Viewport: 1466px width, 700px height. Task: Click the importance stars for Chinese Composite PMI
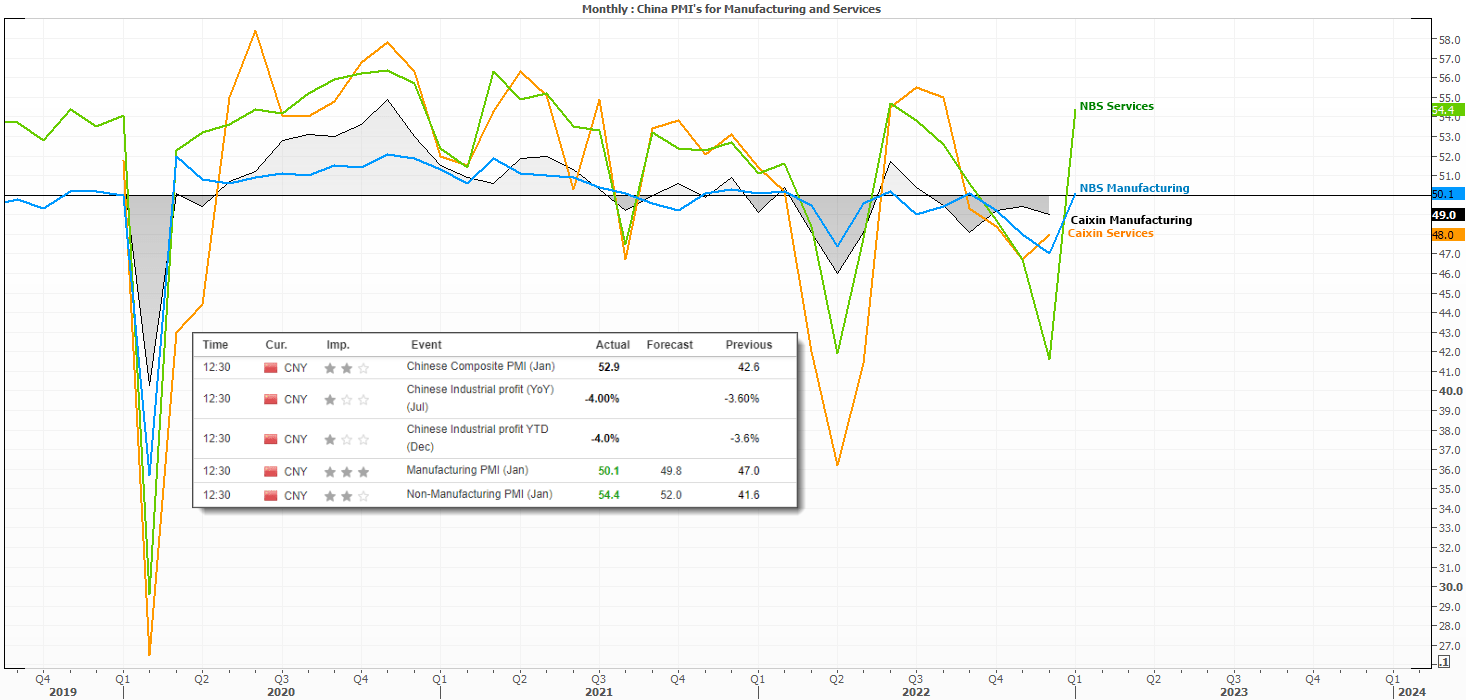pos(346,368)
